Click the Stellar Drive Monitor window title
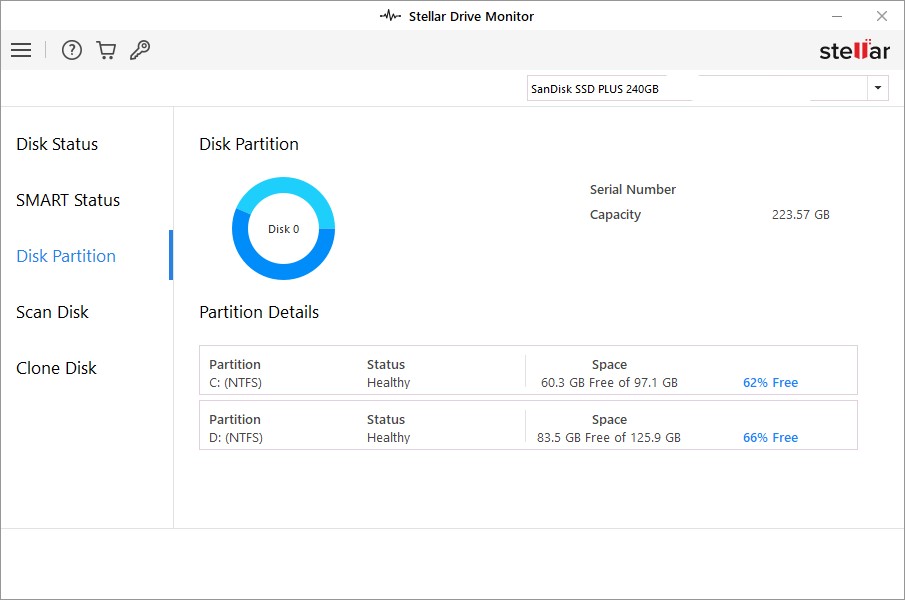This screenshot has width=905, height=600. pos(471,16)
